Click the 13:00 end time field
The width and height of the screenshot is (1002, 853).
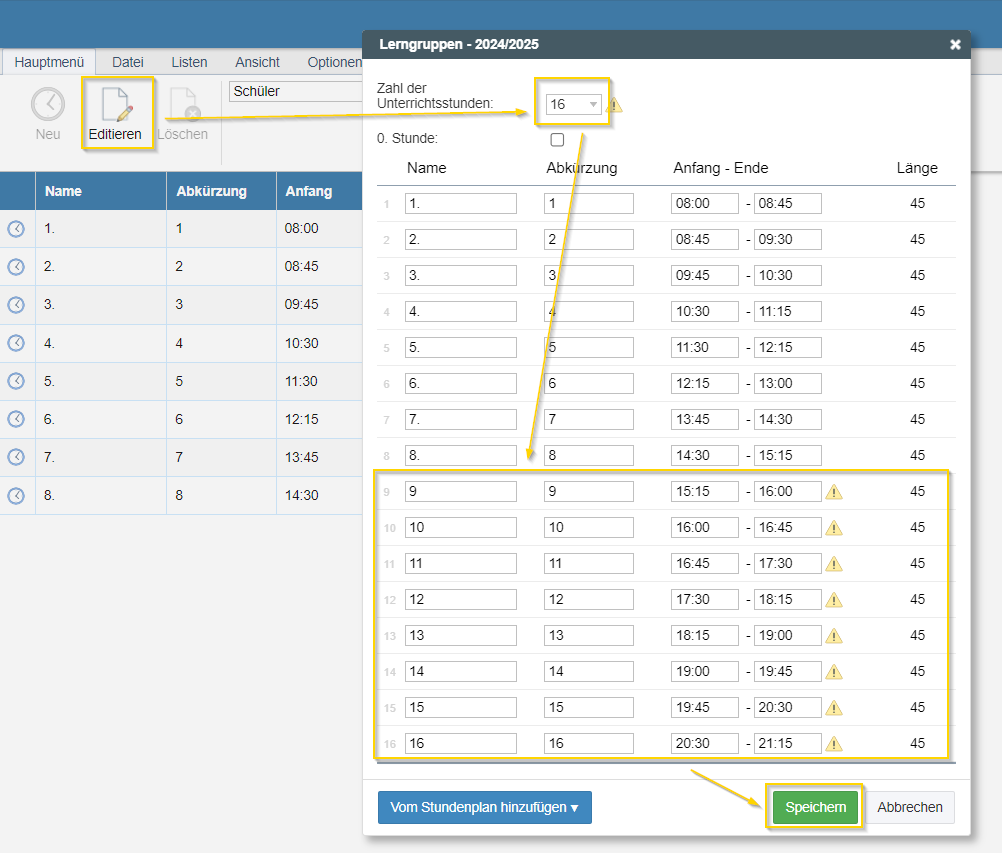click(x=787, y=383)
